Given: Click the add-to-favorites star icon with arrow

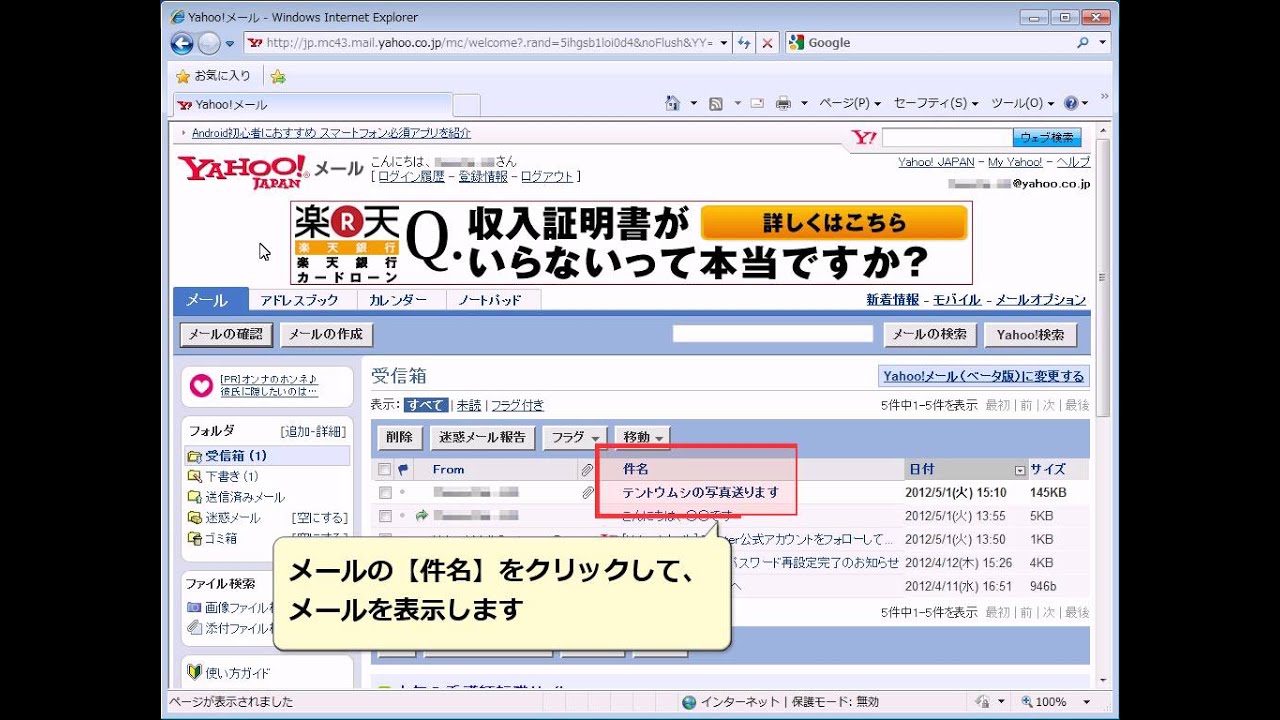Looking at the screenshot, I should tap(278, 76).
